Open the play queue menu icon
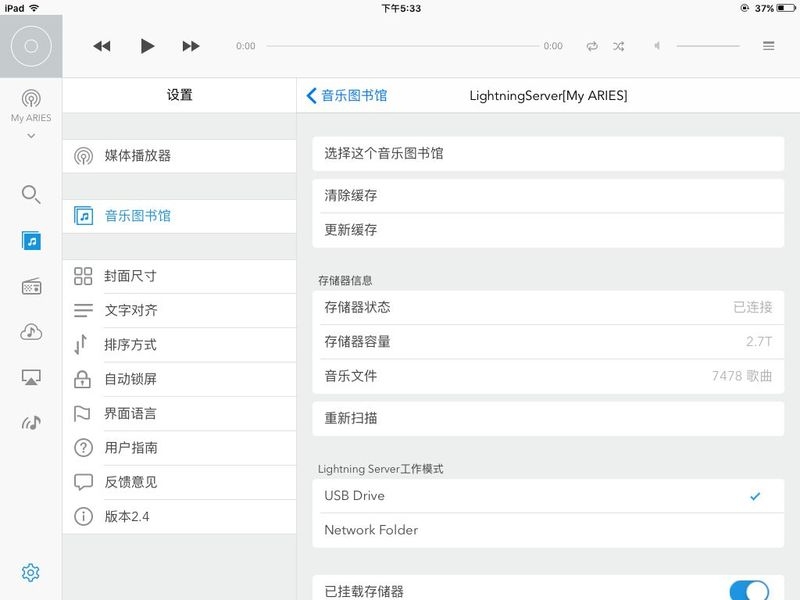800x600 pixels. click(768, 46)
